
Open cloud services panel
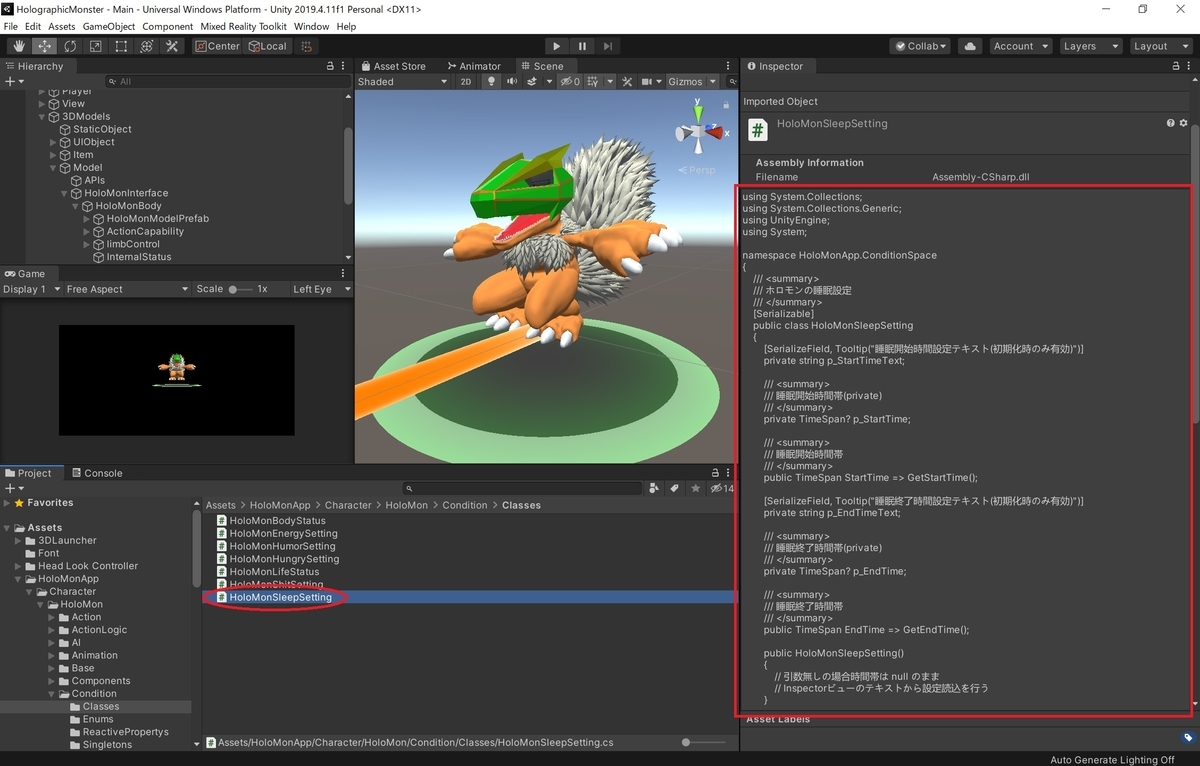click(x=969, y=46)
